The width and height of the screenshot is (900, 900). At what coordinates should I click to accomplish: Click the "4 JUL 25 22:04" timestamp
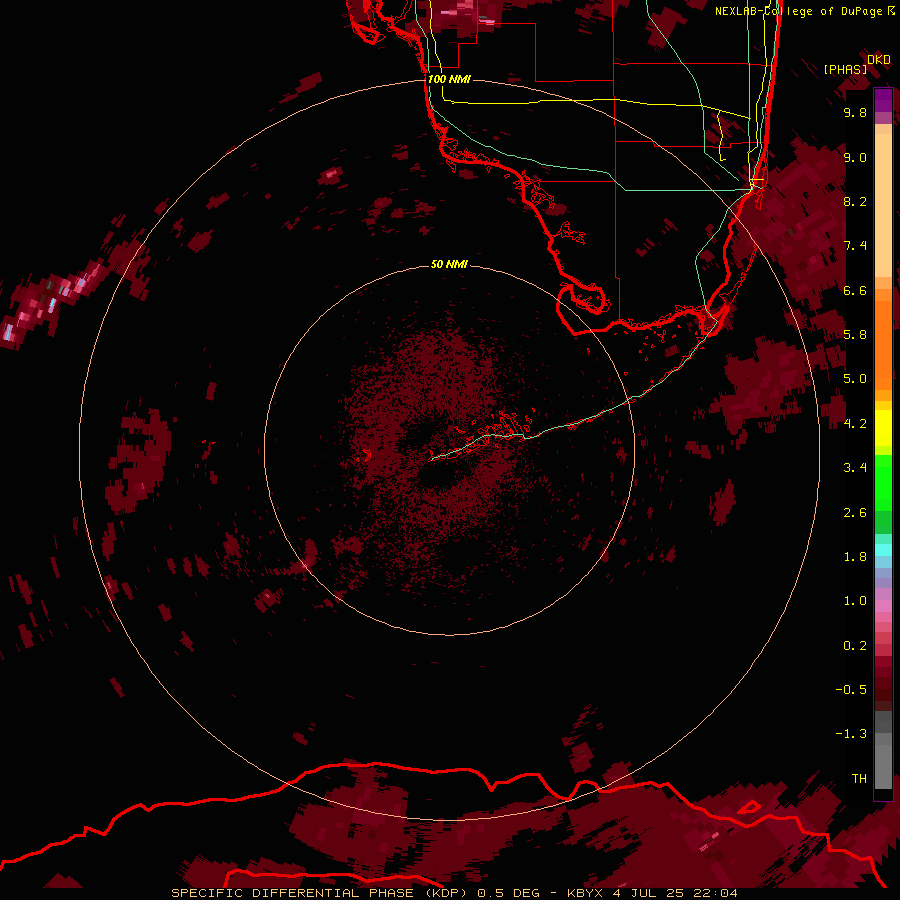coord(675,893)
